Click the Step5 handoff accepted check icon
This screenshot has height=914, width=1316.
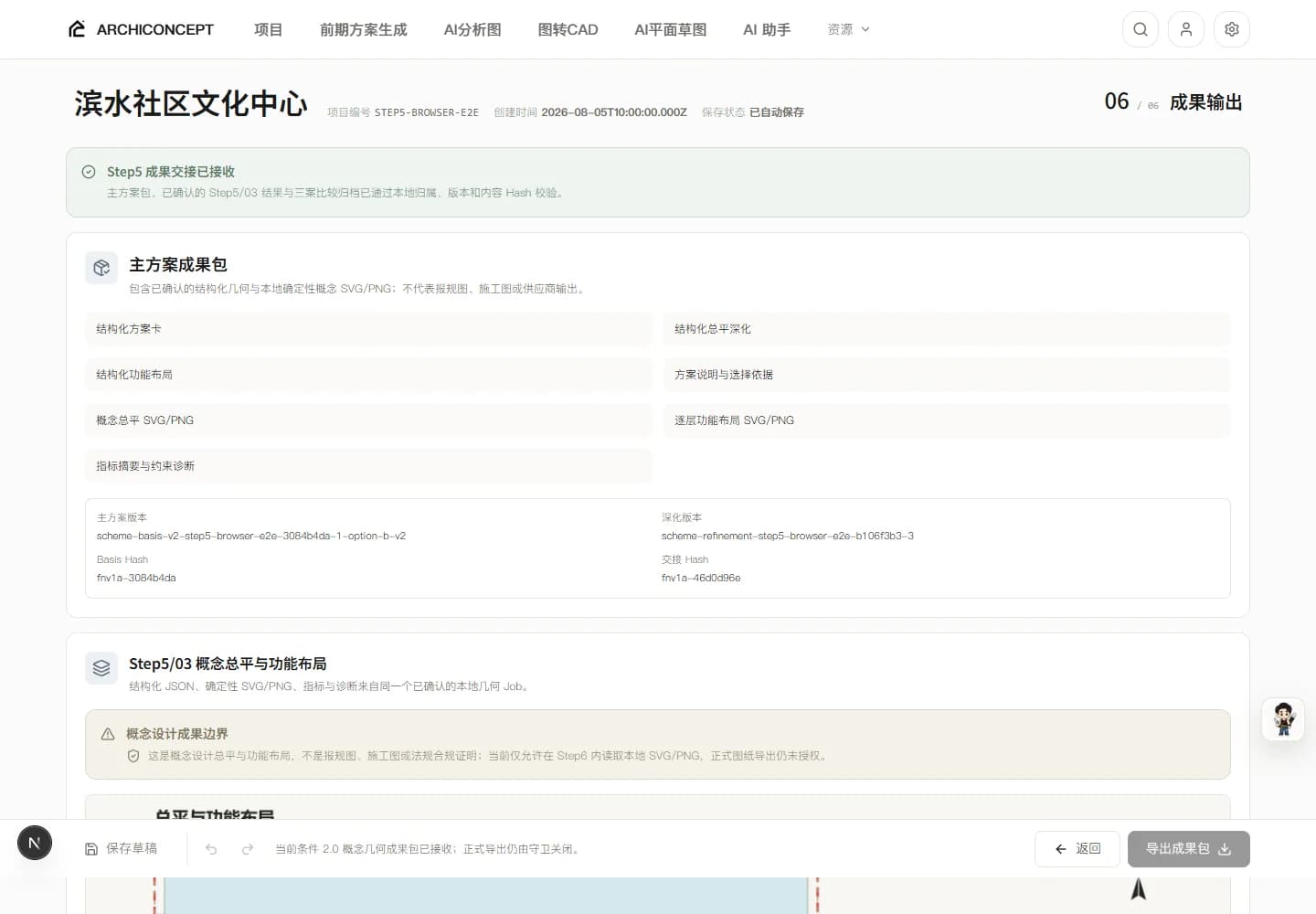click(89, 172)
